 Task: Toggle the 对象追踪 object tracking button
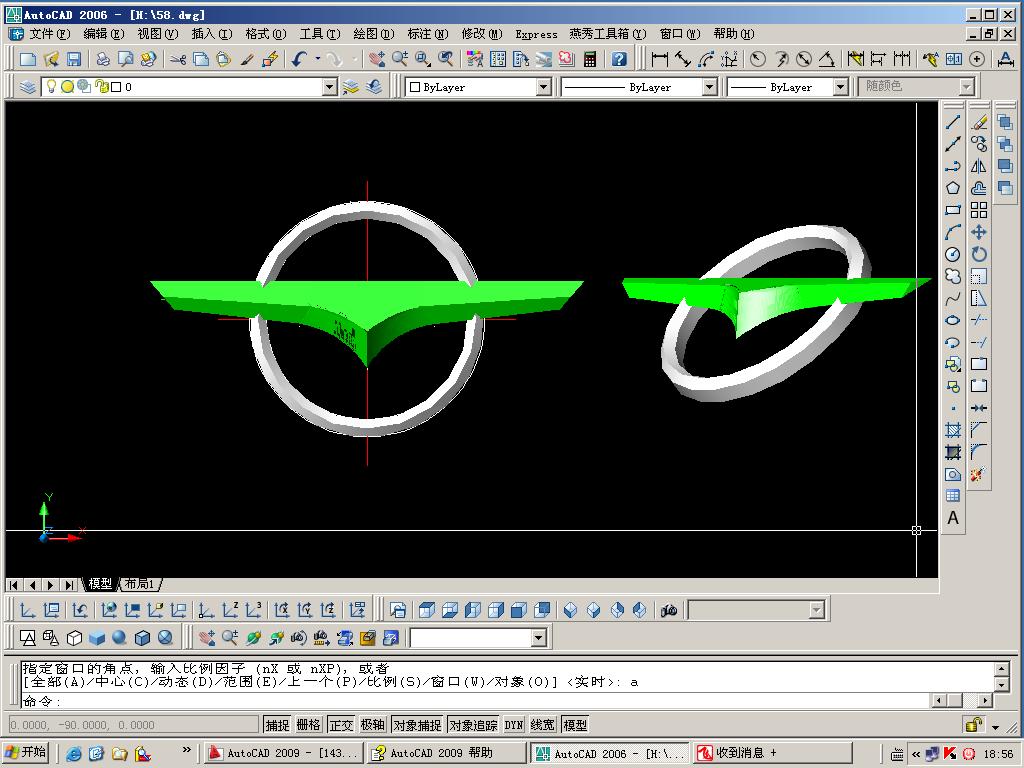pos(473,725)
